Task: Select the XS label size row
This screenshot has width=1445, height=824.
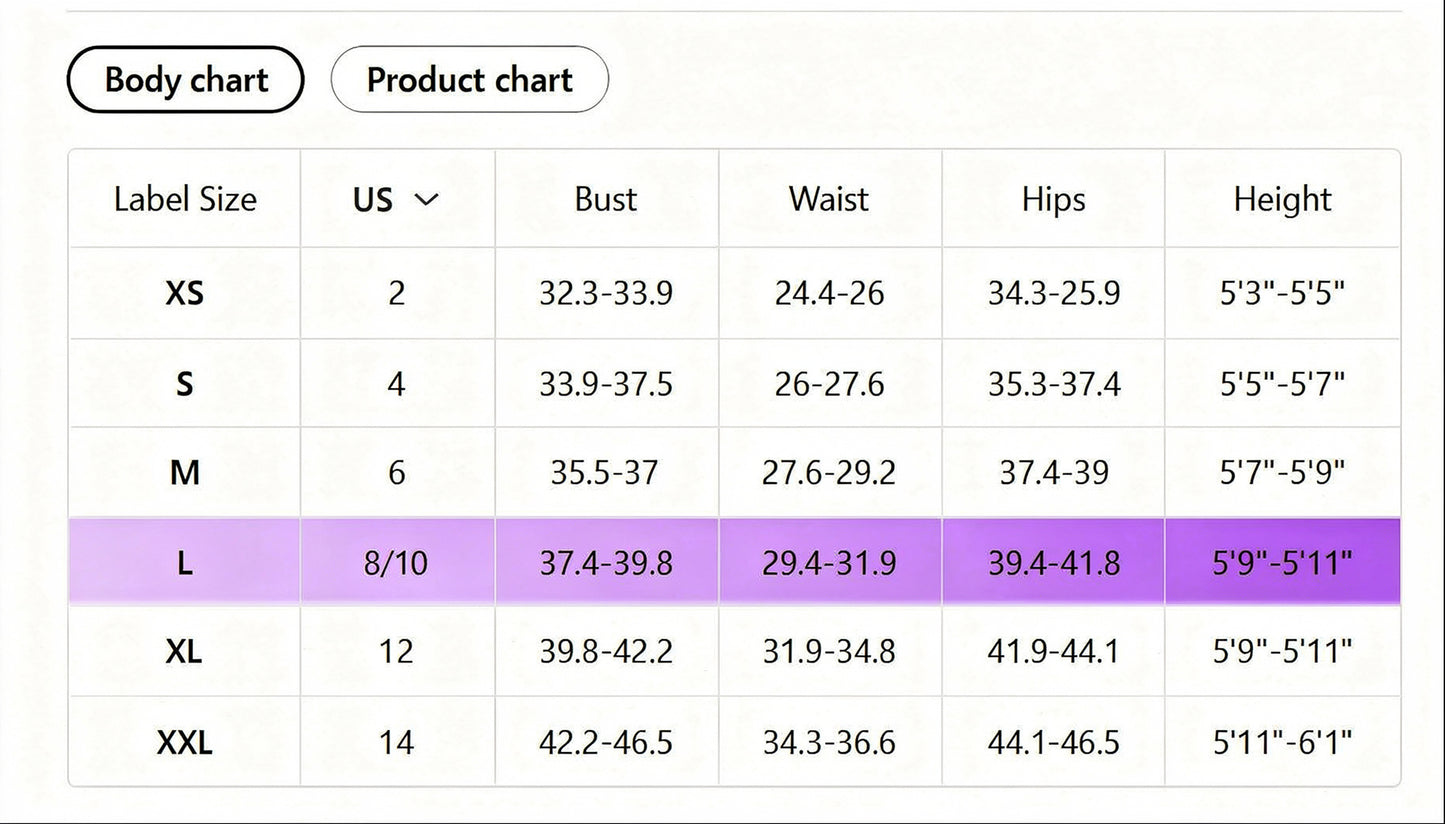Action: click(184, 293)
